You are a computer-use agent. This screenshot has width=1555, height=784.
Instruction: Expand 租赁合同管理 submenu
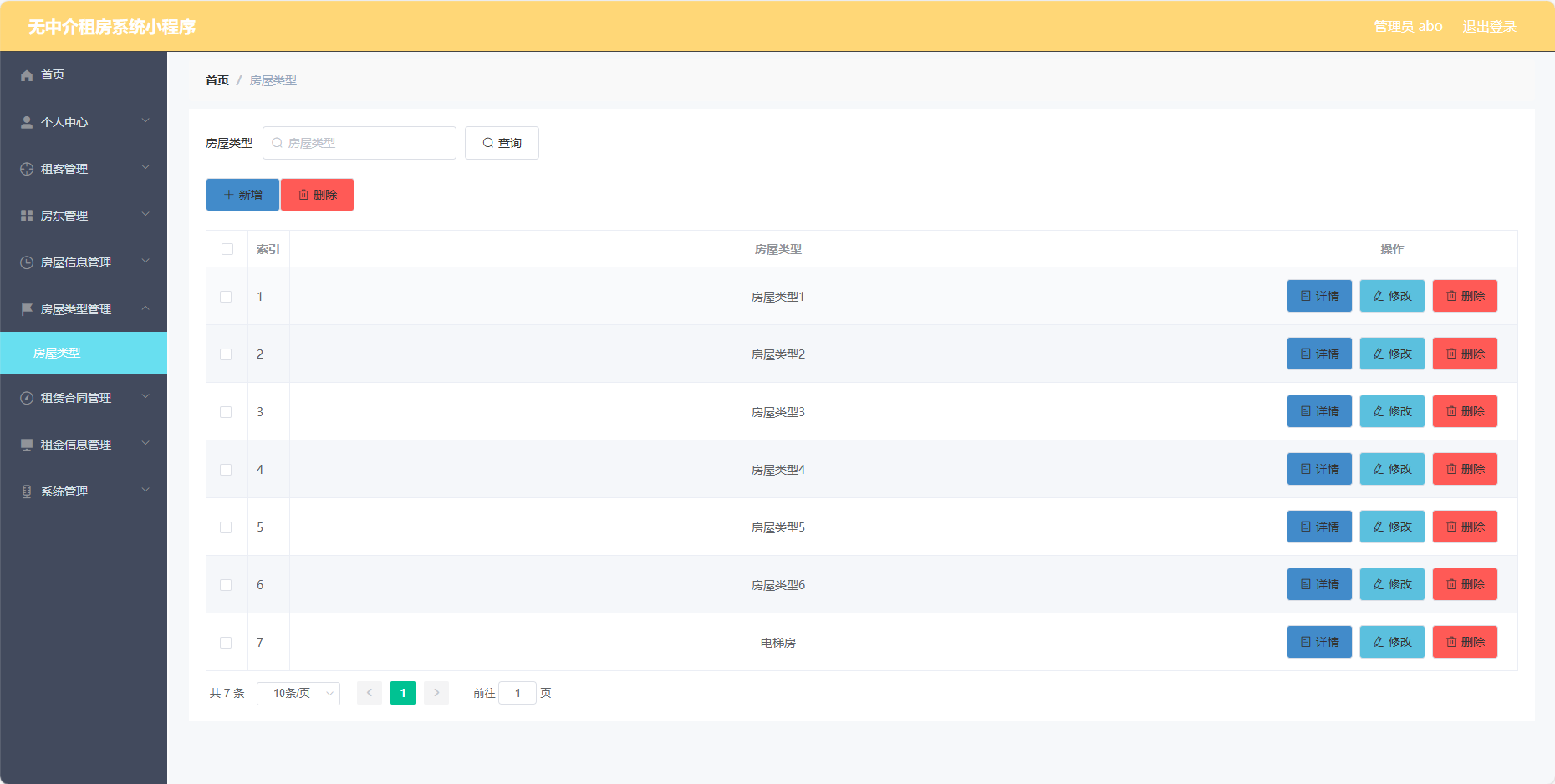[84, 398]
